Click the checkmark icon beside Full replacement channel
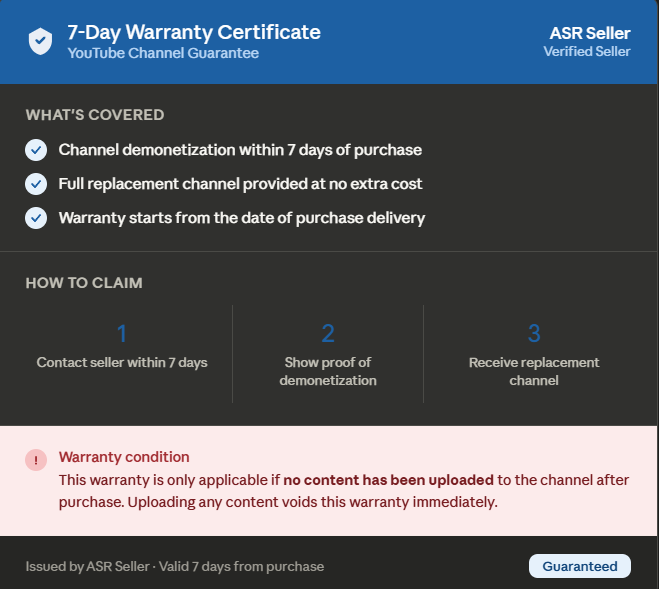The width and height of the screenshot is (659, 589). coord(36,184)
